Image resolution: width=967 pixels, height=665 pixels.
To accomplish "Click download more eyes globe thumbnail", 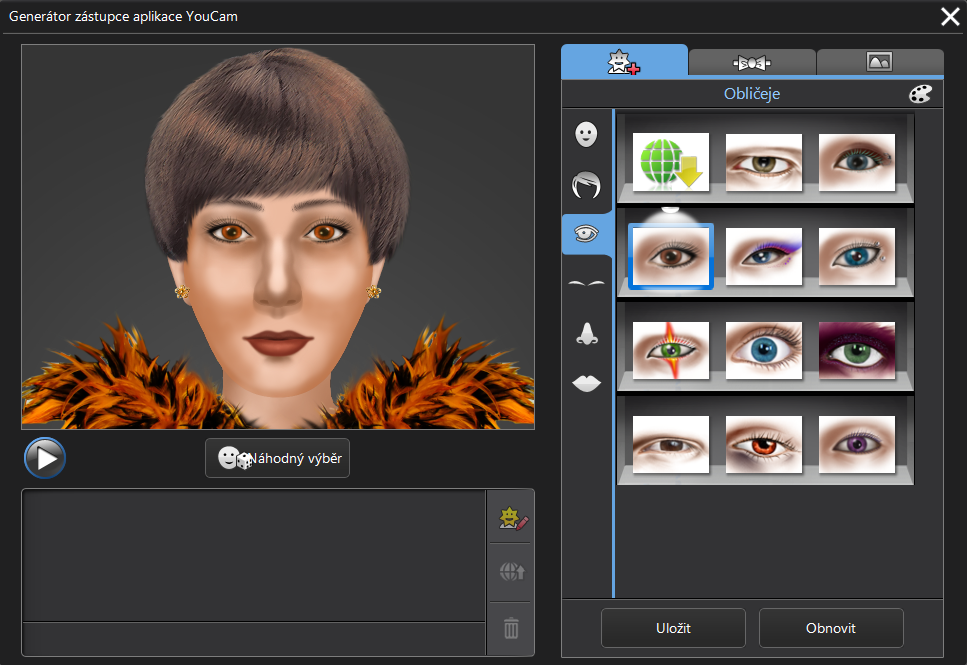I will click(x=671, y=162).
